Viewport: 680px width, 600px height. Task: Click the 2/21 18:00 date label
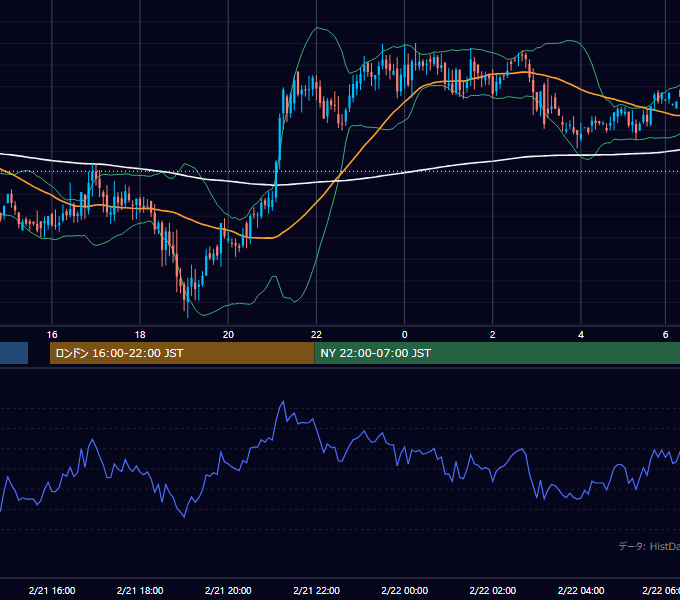pyautogui.click(x=140, y=590)
